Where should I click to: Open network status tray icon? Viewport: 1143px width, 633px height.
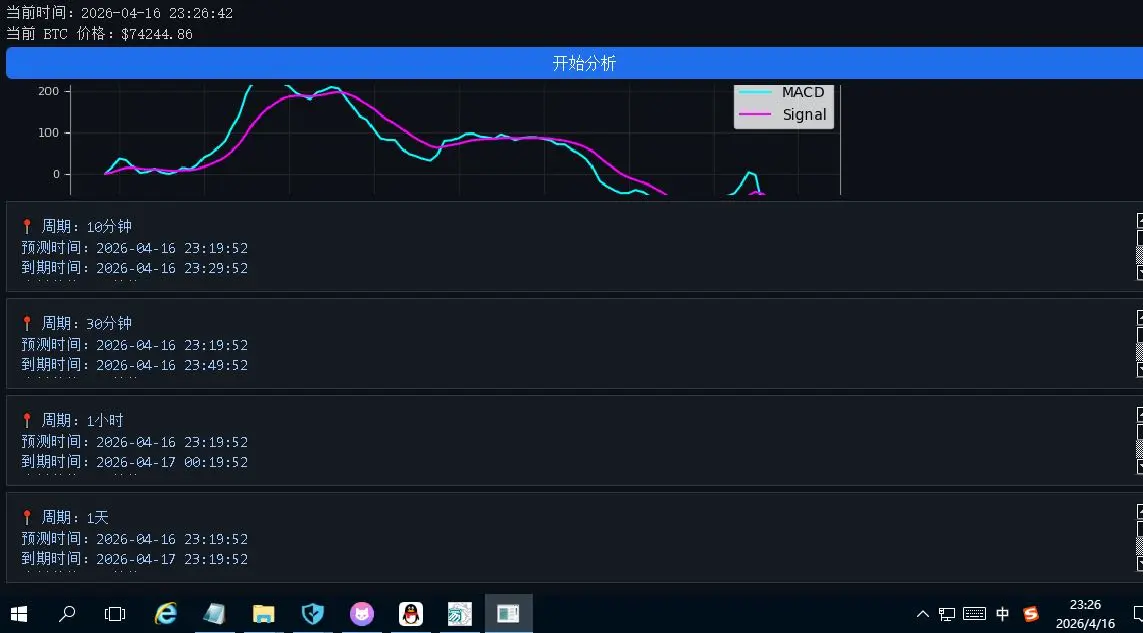coord(947,614)
